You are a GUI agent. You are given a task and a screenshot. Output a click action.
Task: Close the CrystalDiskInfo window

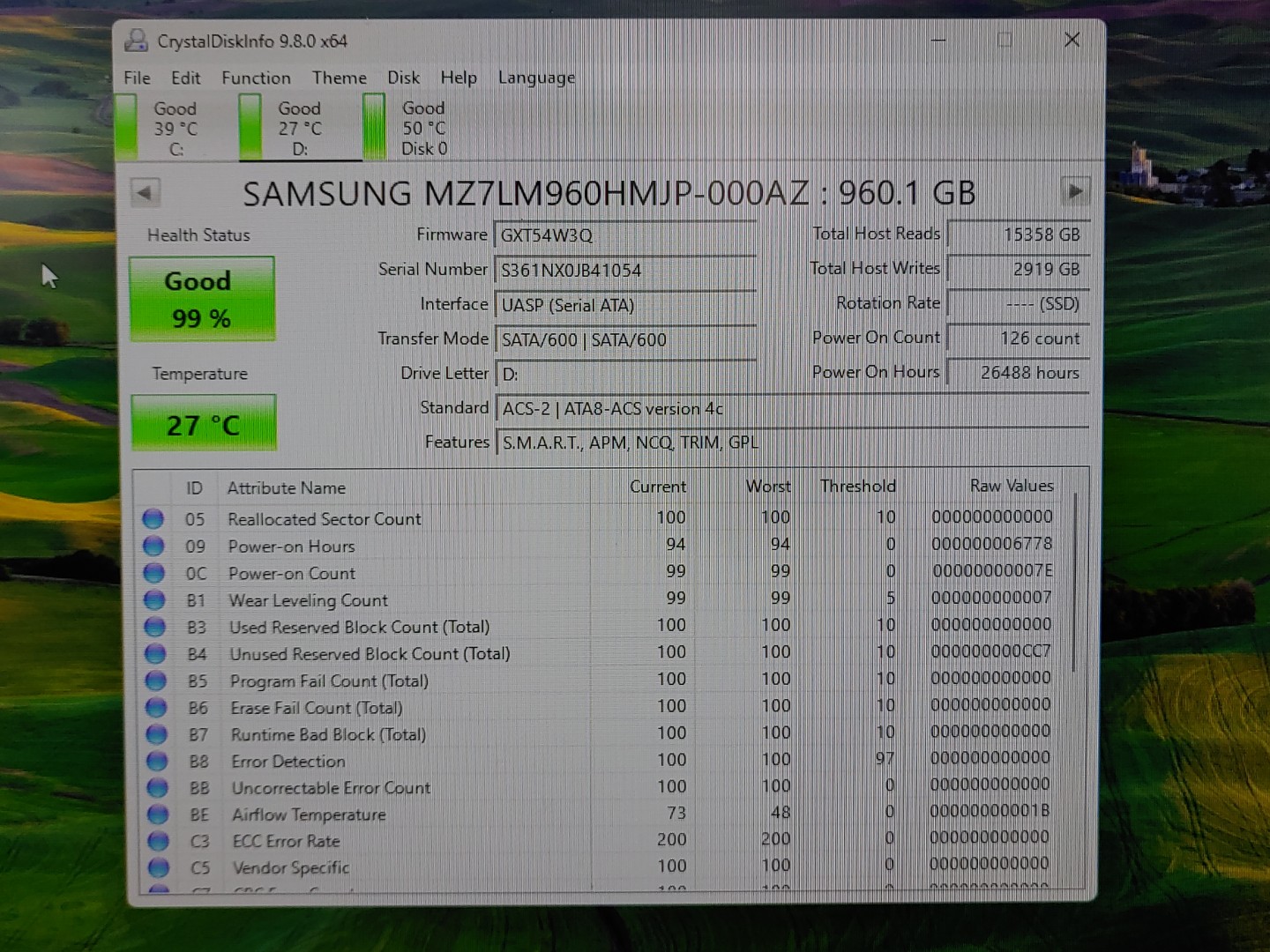tap(1072, 40)
